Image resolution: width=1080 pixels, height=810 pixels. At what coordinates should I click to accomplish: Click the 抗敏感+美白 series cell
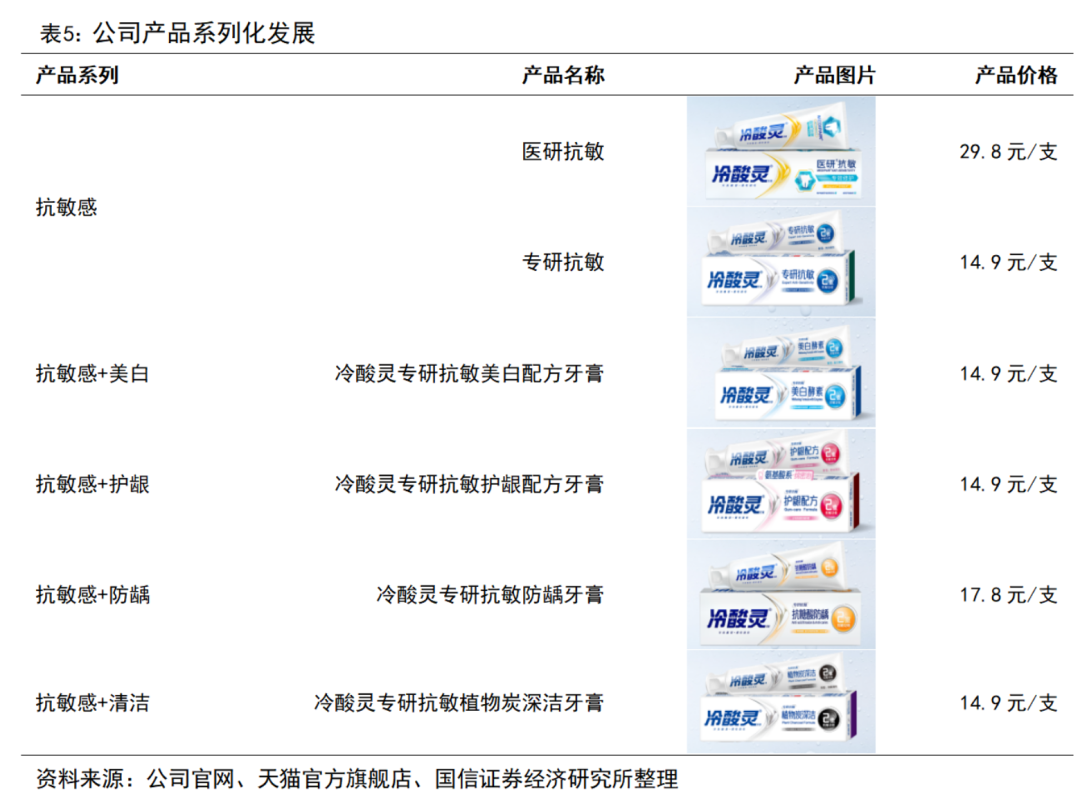pos(93,373)
